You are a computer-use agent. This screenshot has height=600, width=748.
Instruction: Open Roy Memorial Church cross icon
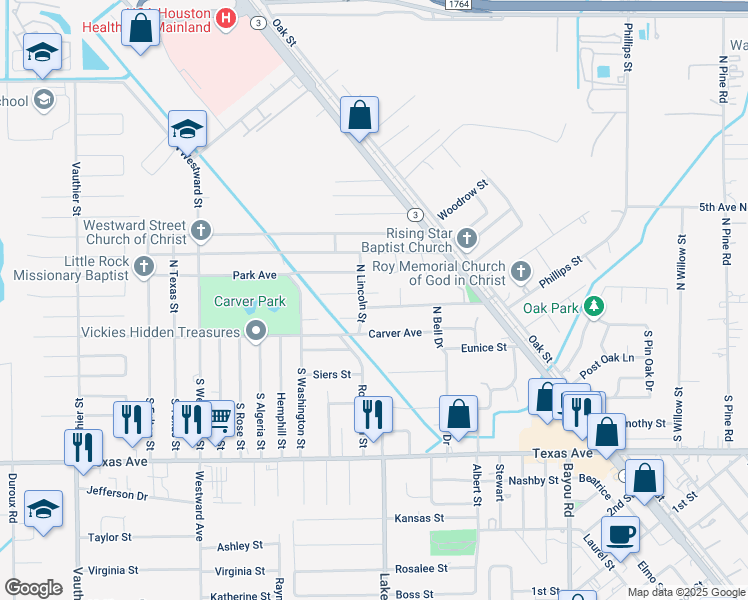[x=521, y=272]
